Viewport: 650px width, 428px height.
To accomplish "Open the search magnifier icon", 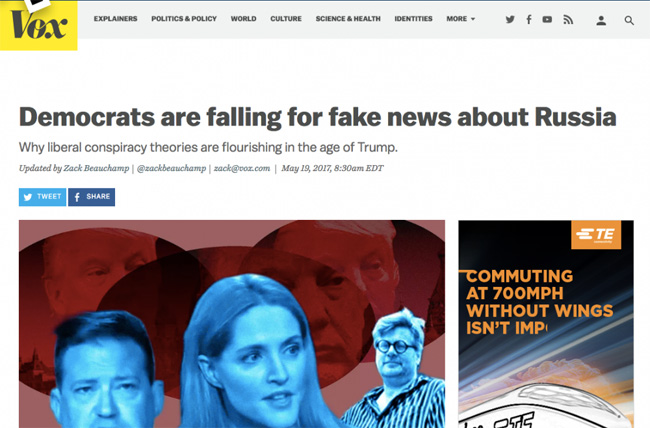I will click(x=629, y=20).
